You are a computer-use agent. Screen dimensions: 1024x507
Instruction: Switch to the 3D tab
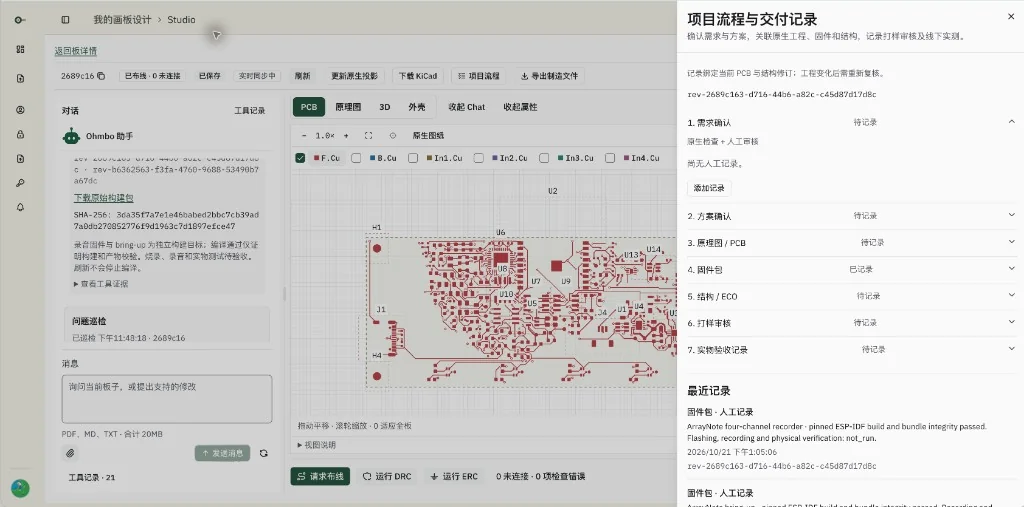[385, 107]
